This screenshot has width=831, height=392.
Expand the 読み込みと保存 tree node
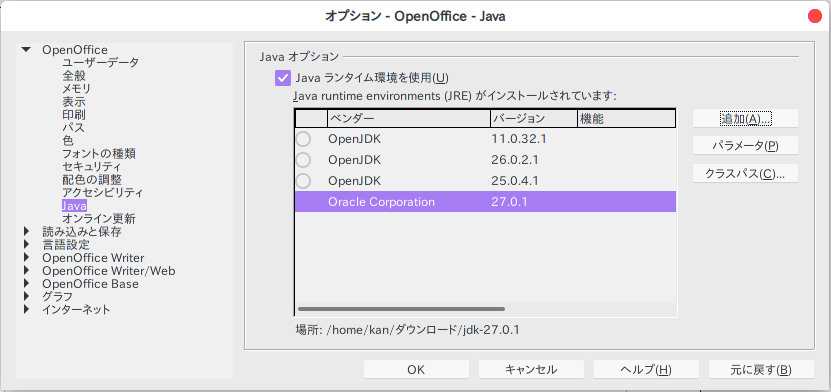point(27,232)
